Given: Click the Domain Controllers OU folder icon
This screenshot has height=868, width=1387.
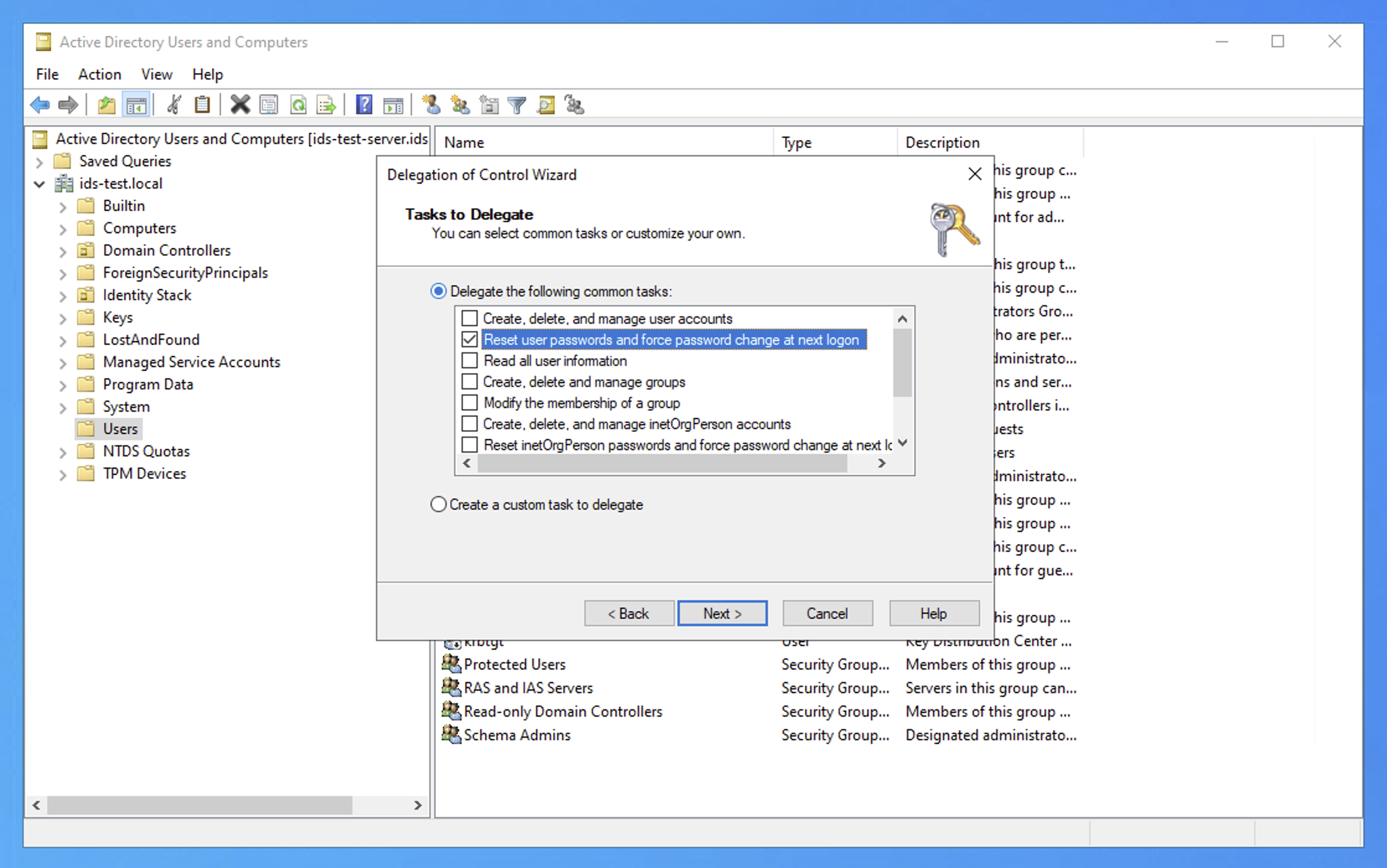Looking at the screenshot, I should tap(86, 250).
